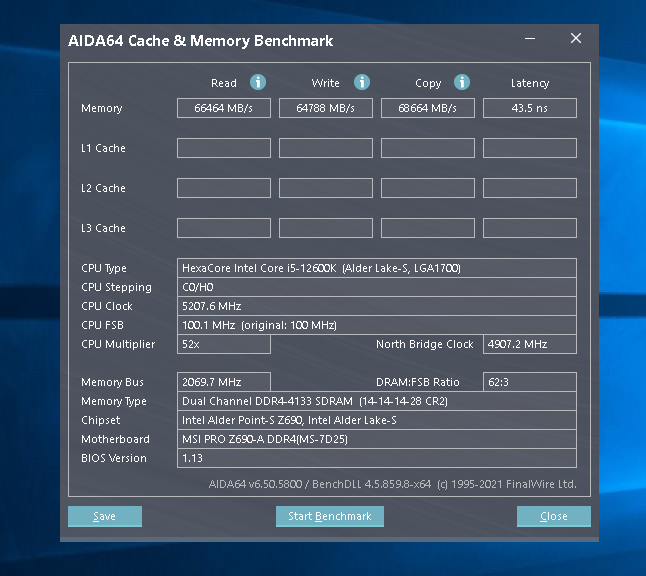Click the Read column header
This screenshot has height=576, width=646.
pos(224,83)
